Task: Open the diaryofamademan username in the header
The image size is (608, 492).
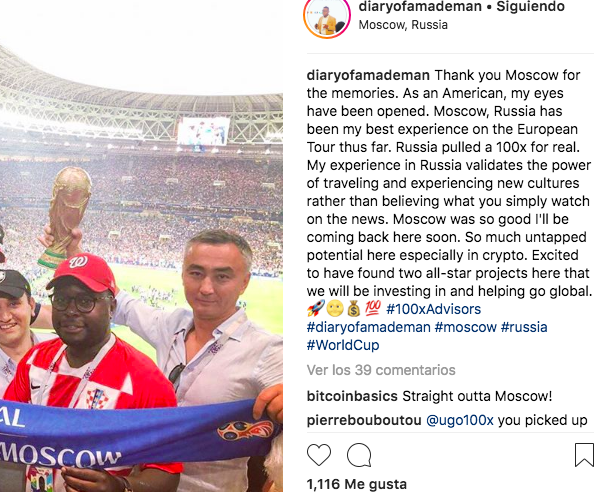Action: (420, 7)
